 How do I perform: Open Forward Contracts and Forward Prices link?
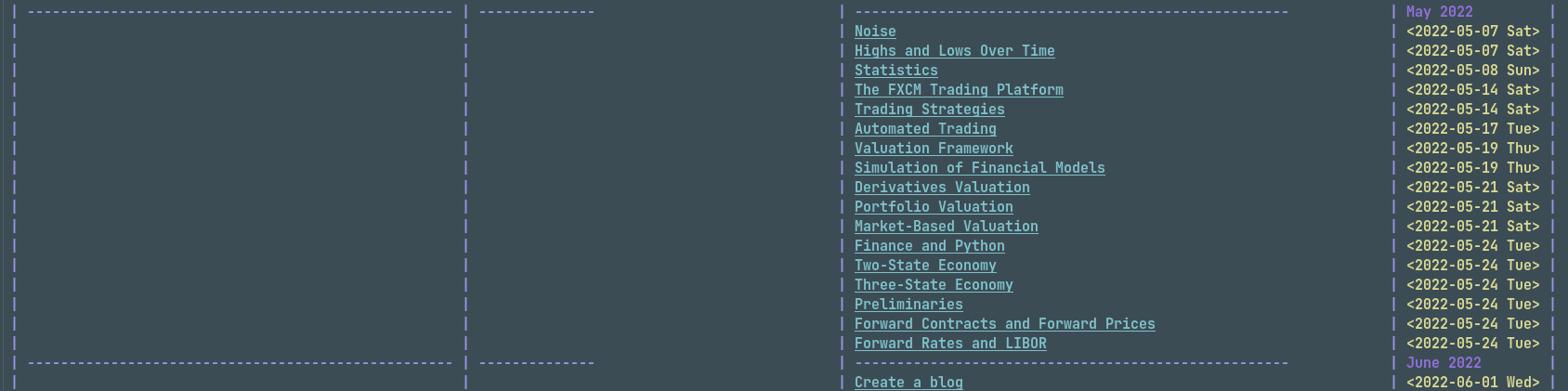[1004, 324]
